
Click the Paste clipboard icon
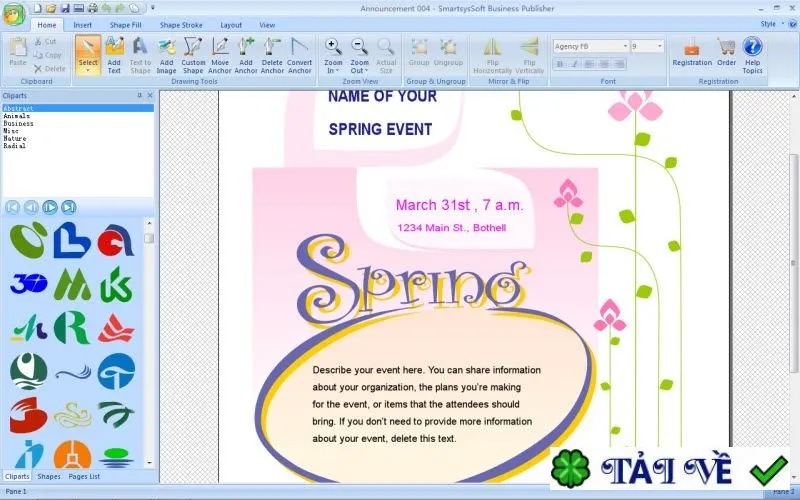(x=18, y=52)
